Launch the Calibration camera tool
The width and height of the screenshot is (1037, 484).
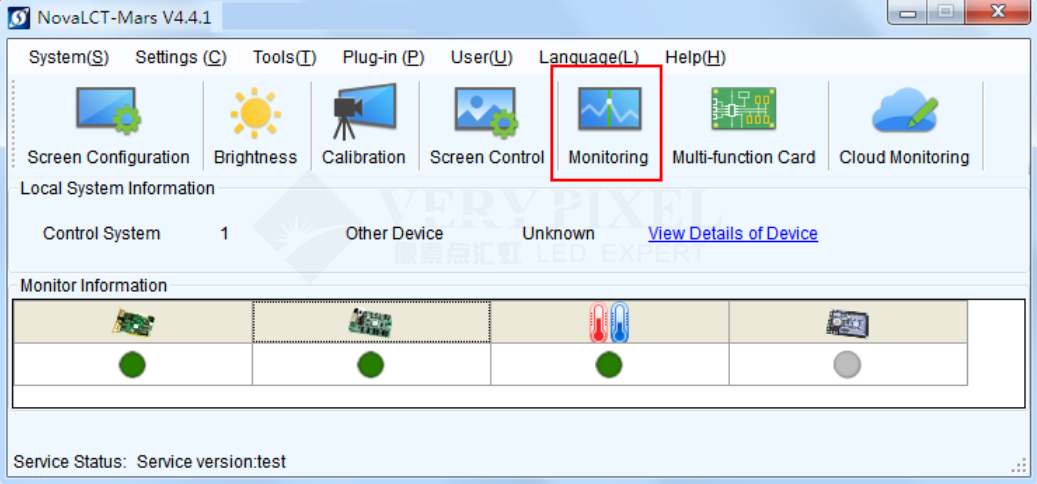coord(364,126)
